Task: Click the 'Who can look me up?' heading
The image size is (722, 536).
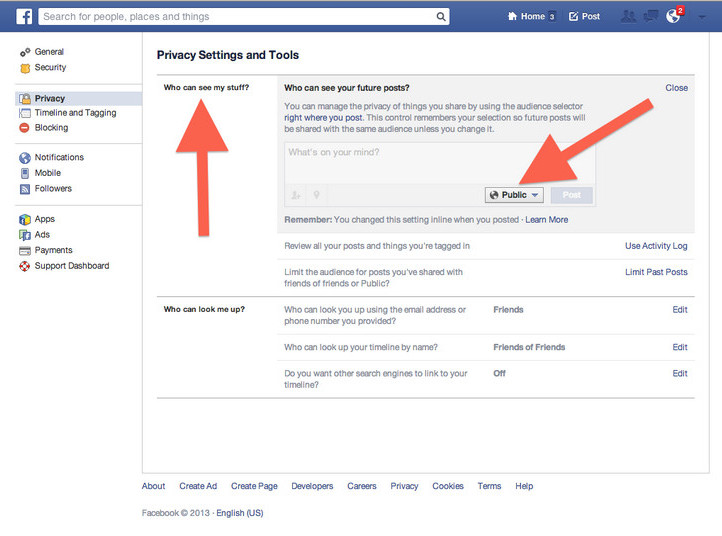Action: pos(204,309)
